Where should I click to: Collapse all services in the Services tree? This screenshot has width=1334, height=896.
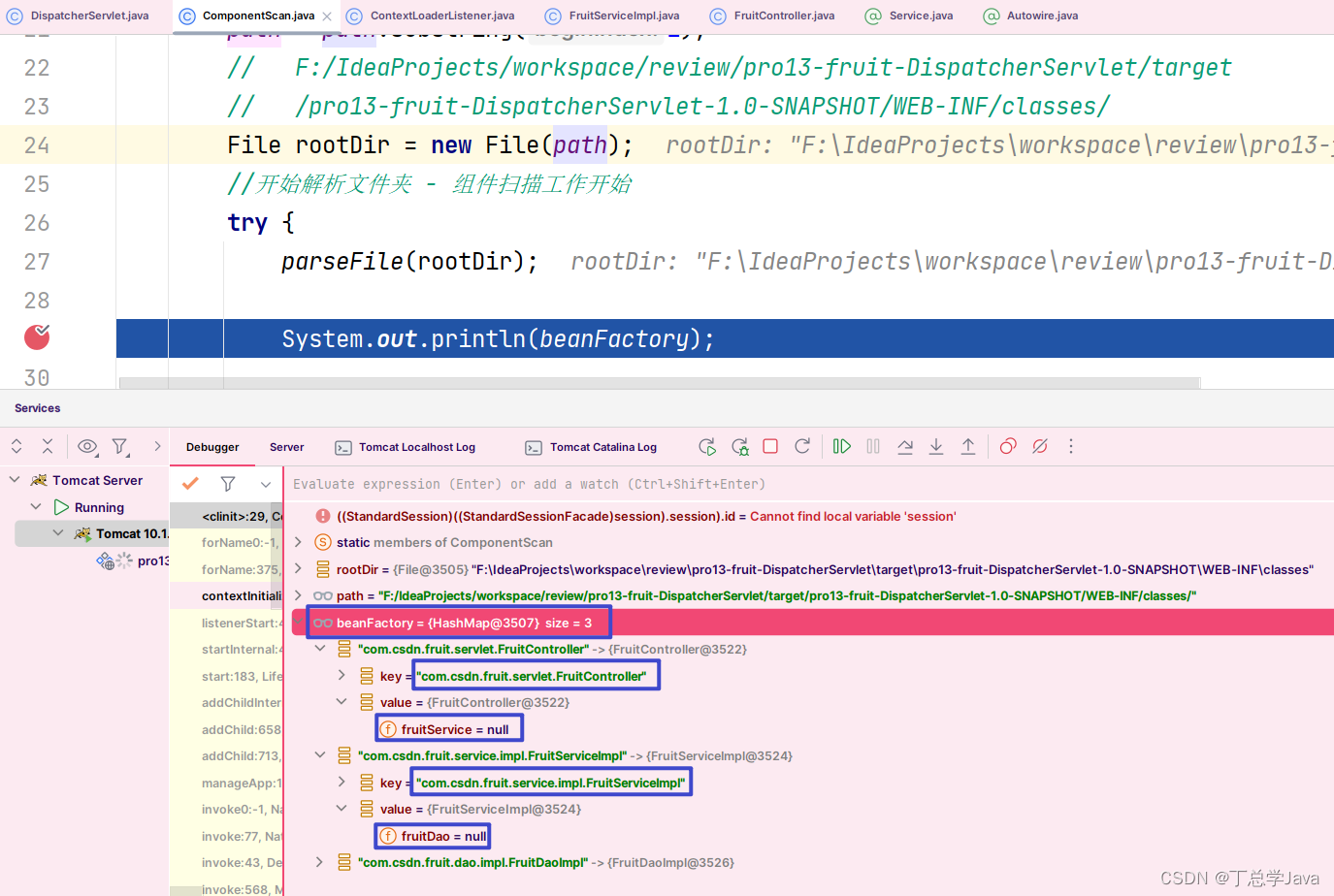pos(48,446)
